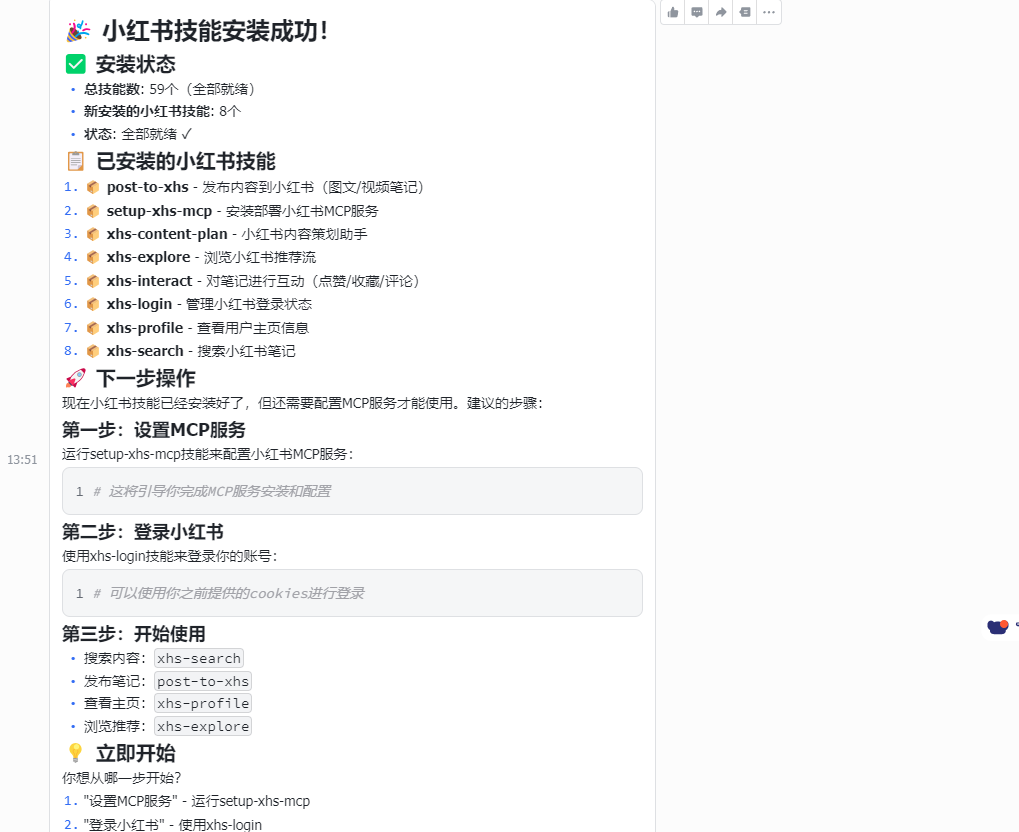Click the rocket icon next to 下一步操作
This screenshot has height=832, width=1019.
77,378
